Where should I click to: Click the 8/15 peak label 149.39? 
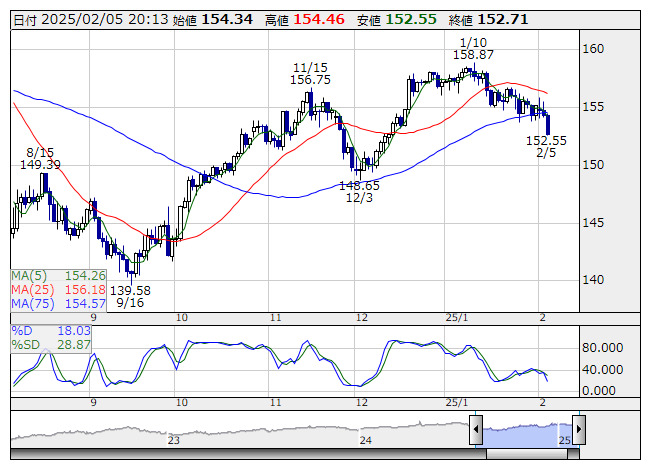(x=41, y=164)
